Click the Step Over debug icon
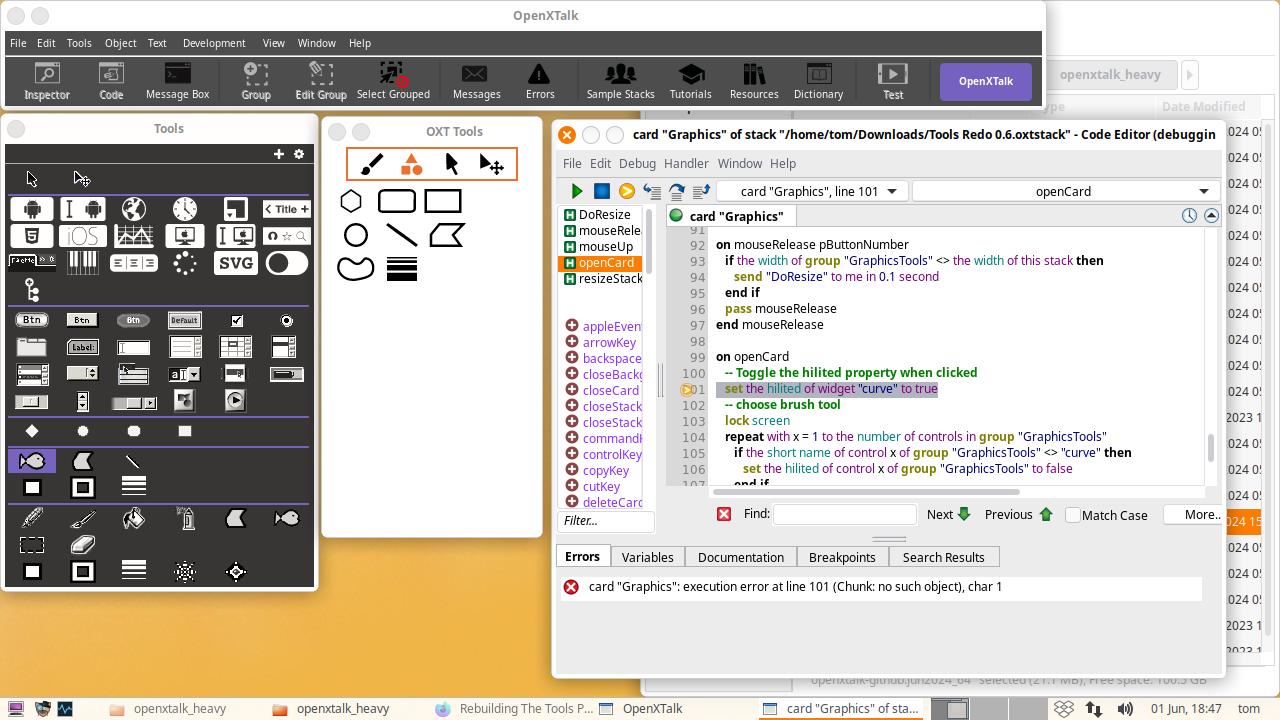The image size is (1280, 720). pos(677,191)
